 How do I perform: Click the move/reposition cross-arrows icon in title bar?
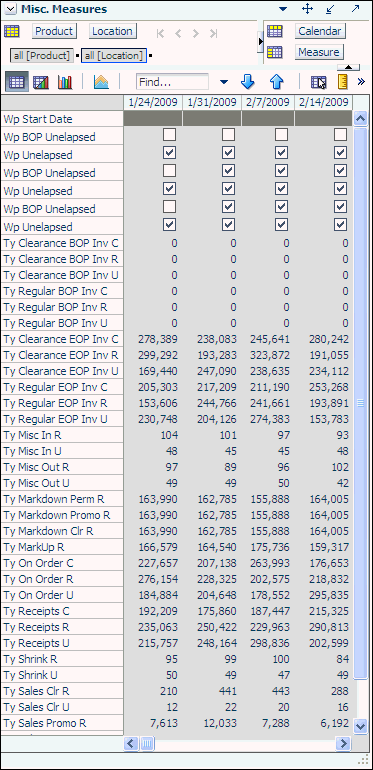(307, 9)
